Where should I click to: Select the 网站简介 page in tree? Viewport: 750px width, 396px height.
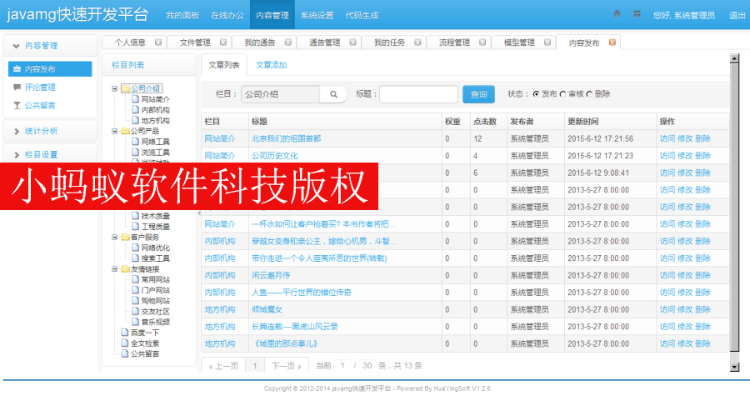[155, 99]
